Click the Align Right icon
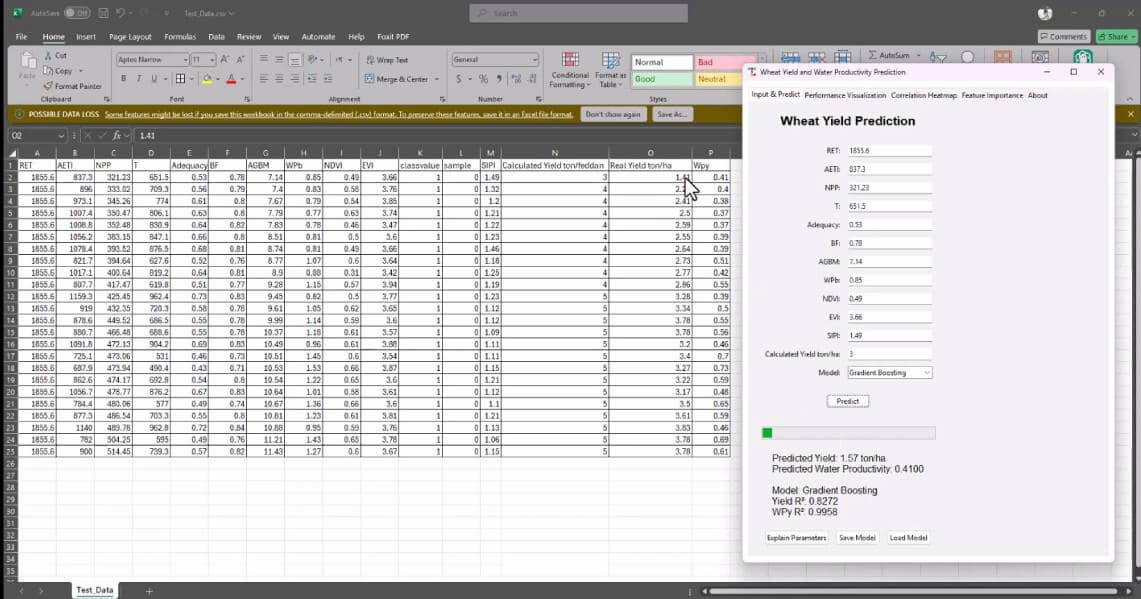1141x599 pixels. (x=295, y=79)
